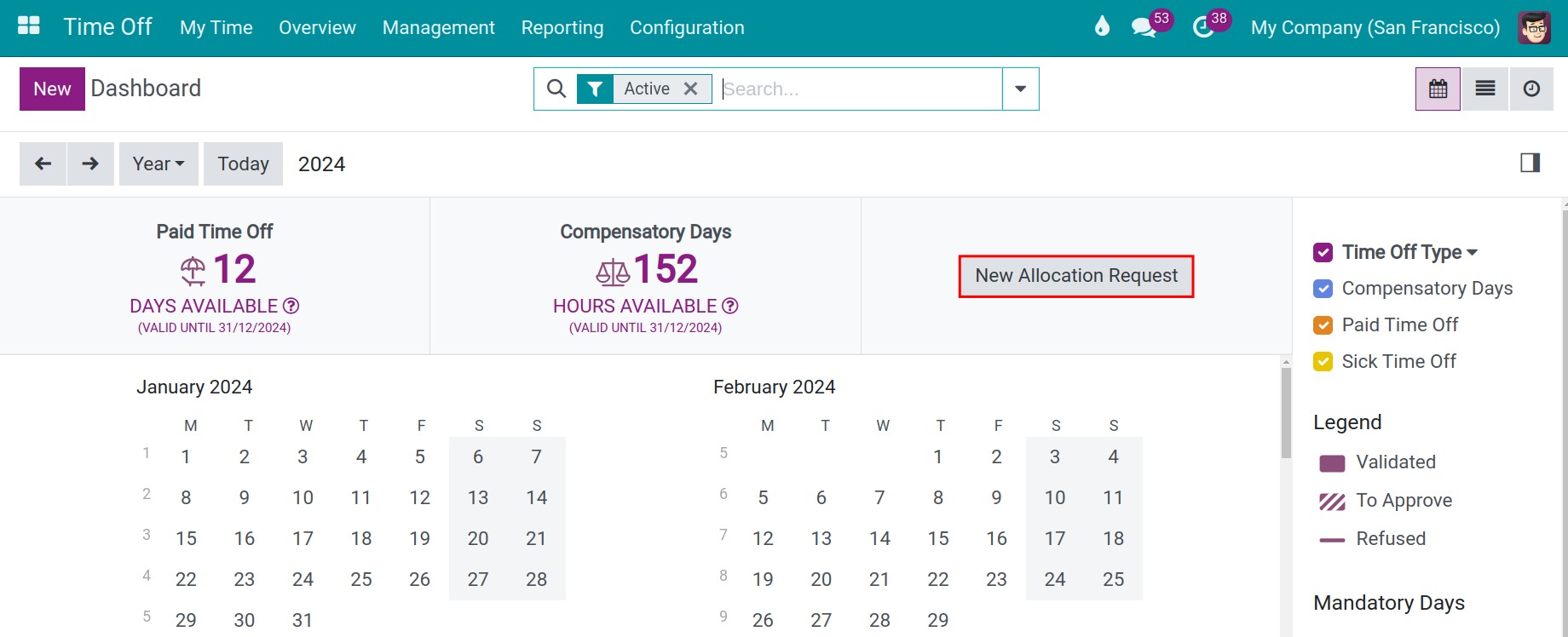The width and height of the screenshot is (1568, 637).
Task: Click the 2024 year label
Action: click(321, 164)
